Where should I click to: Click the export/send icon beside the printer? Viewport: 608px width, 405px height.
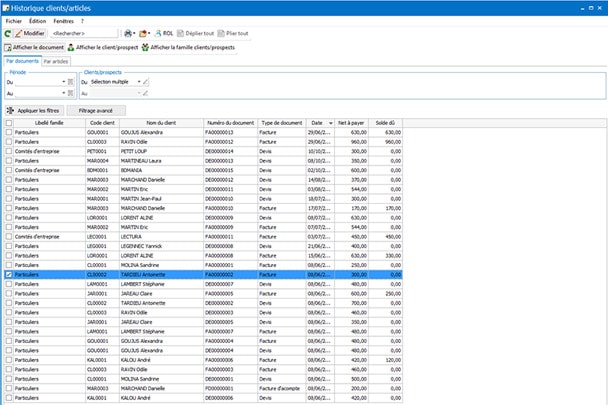tap(143, 33)
